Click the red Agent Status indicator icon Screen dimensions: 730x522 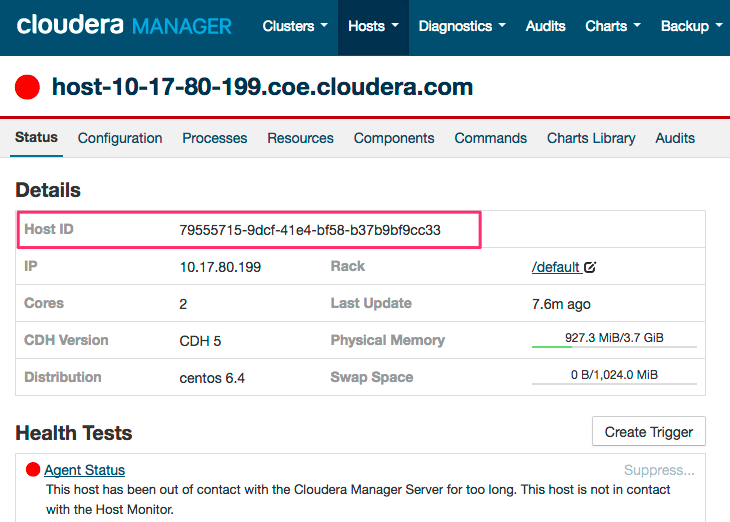coord(33,470)
